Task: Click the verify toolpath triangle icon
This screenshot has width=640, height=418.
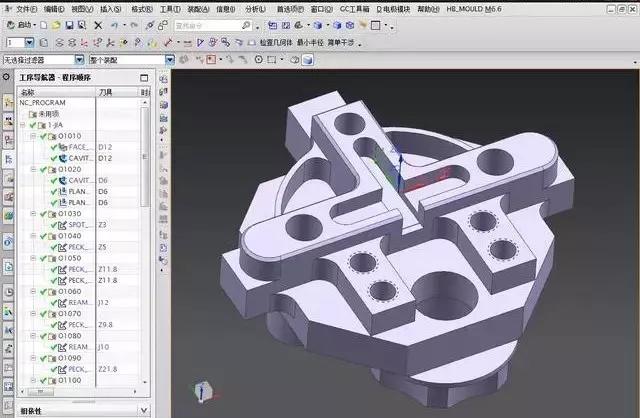Action: [200, 42]
